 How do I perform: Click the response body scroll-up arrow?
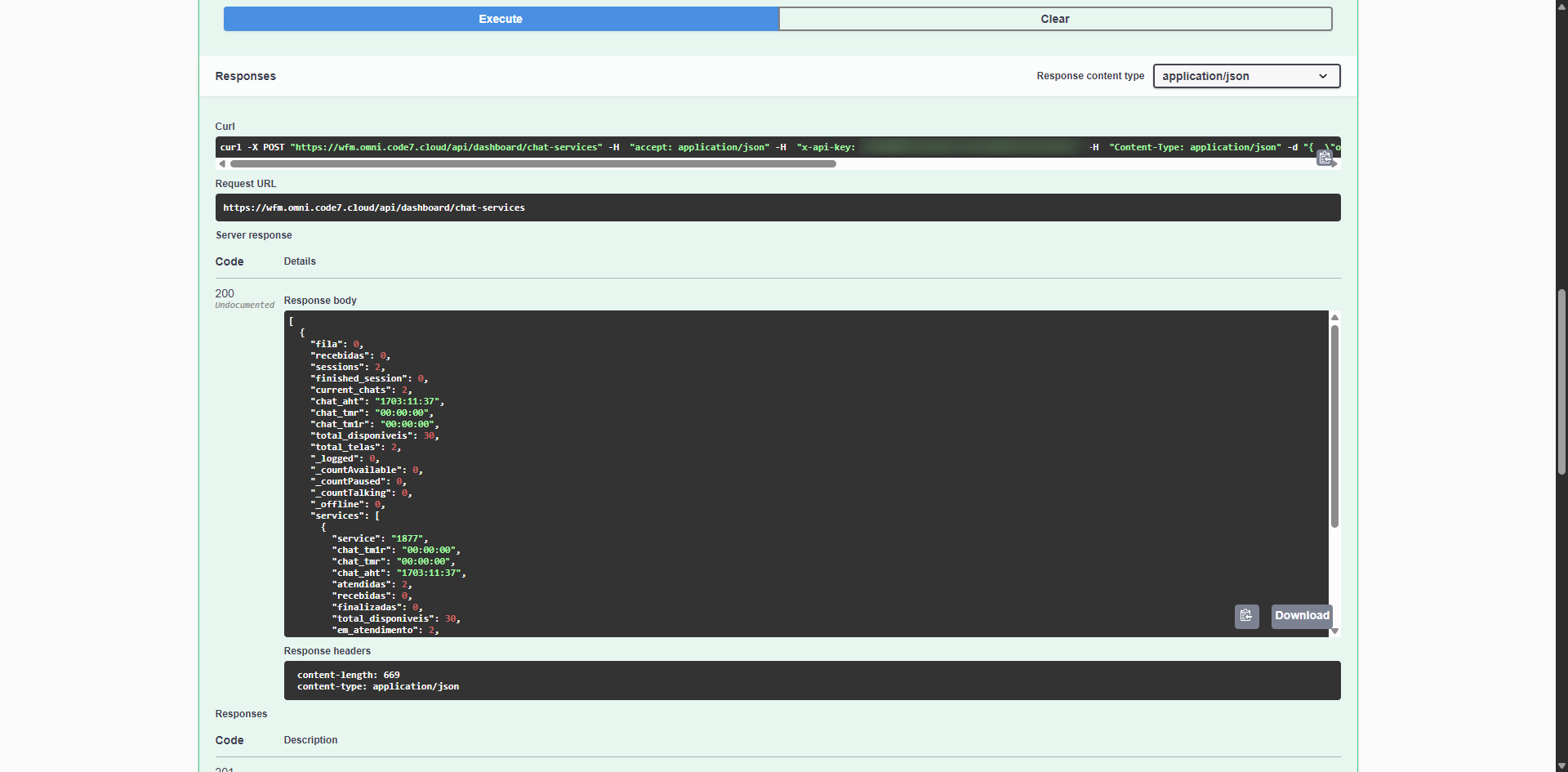pyautogui.click(x=1334, y=317)
